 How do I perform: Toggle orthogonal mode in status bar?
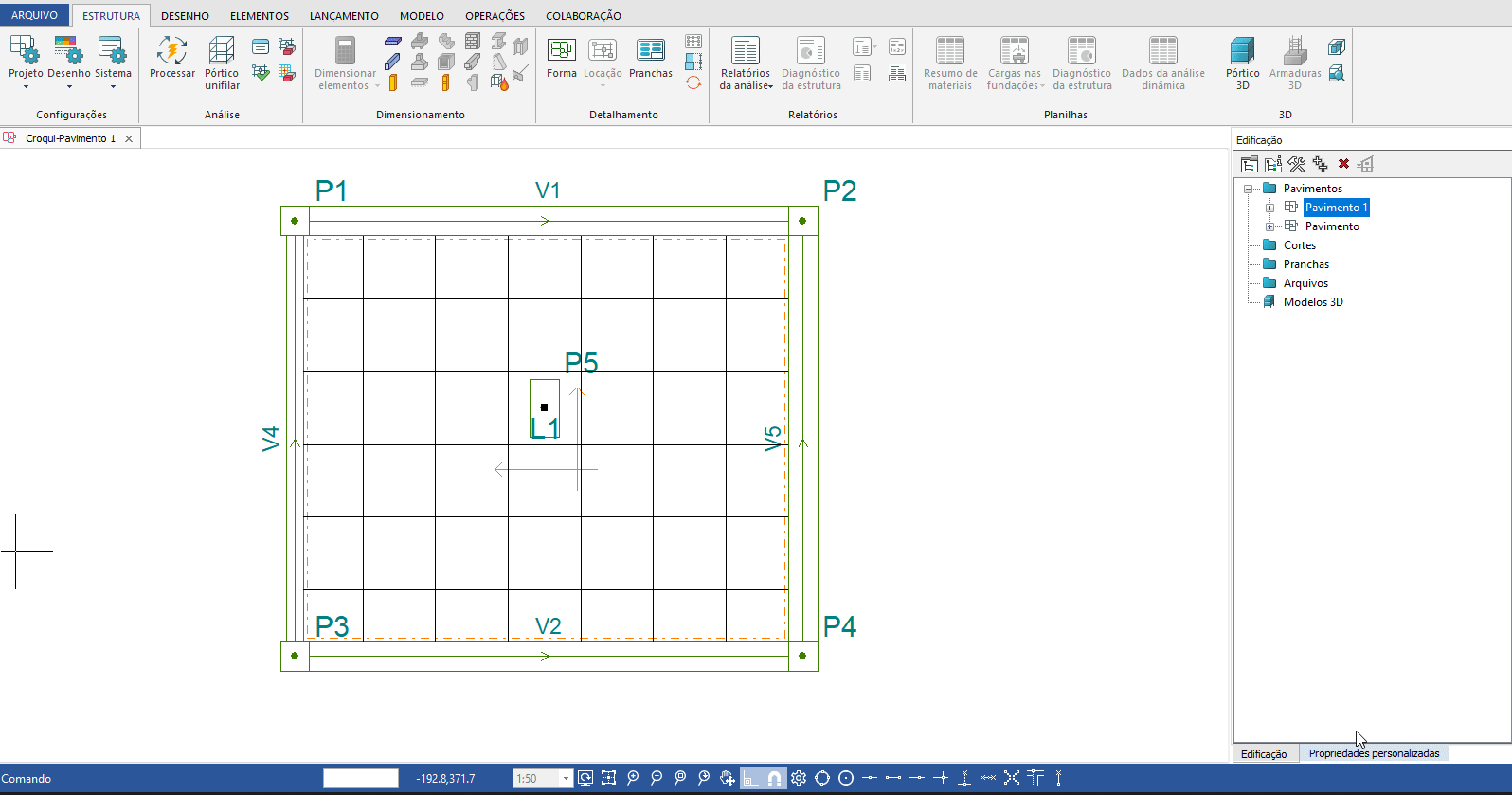click(x=750, y=778)
